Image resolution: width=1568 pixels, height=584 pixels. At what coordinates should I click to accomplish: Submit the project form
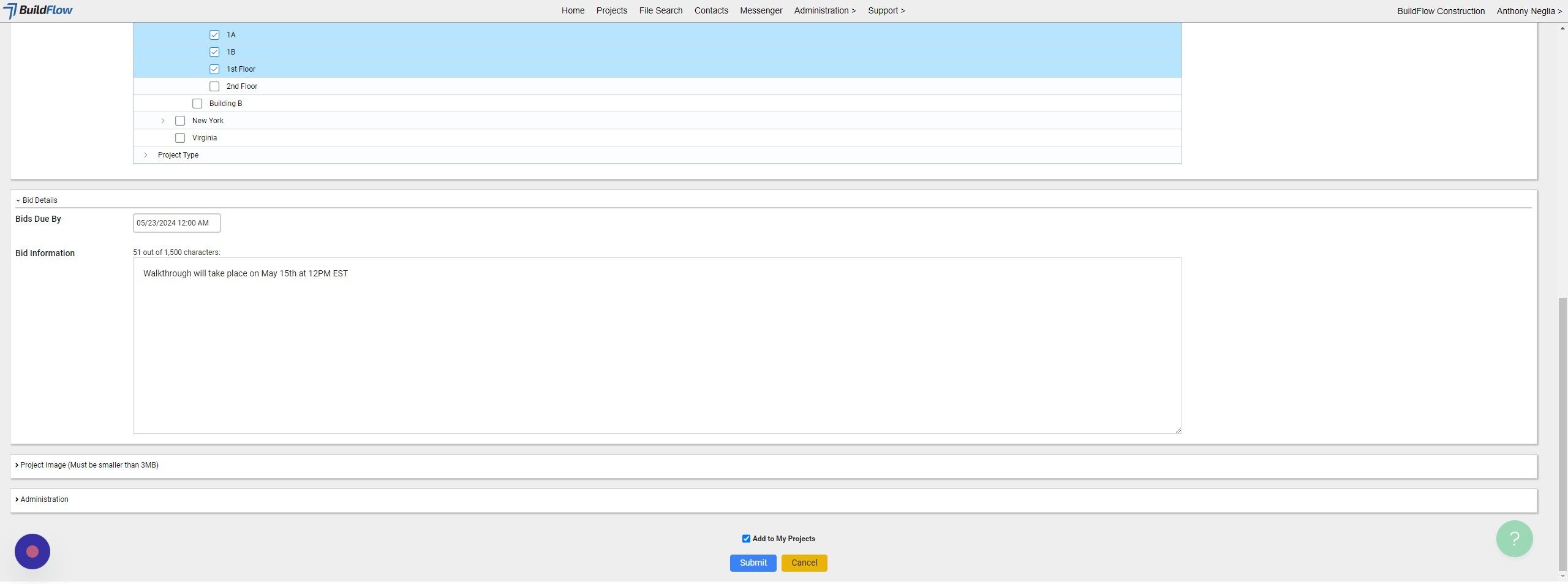753,563
